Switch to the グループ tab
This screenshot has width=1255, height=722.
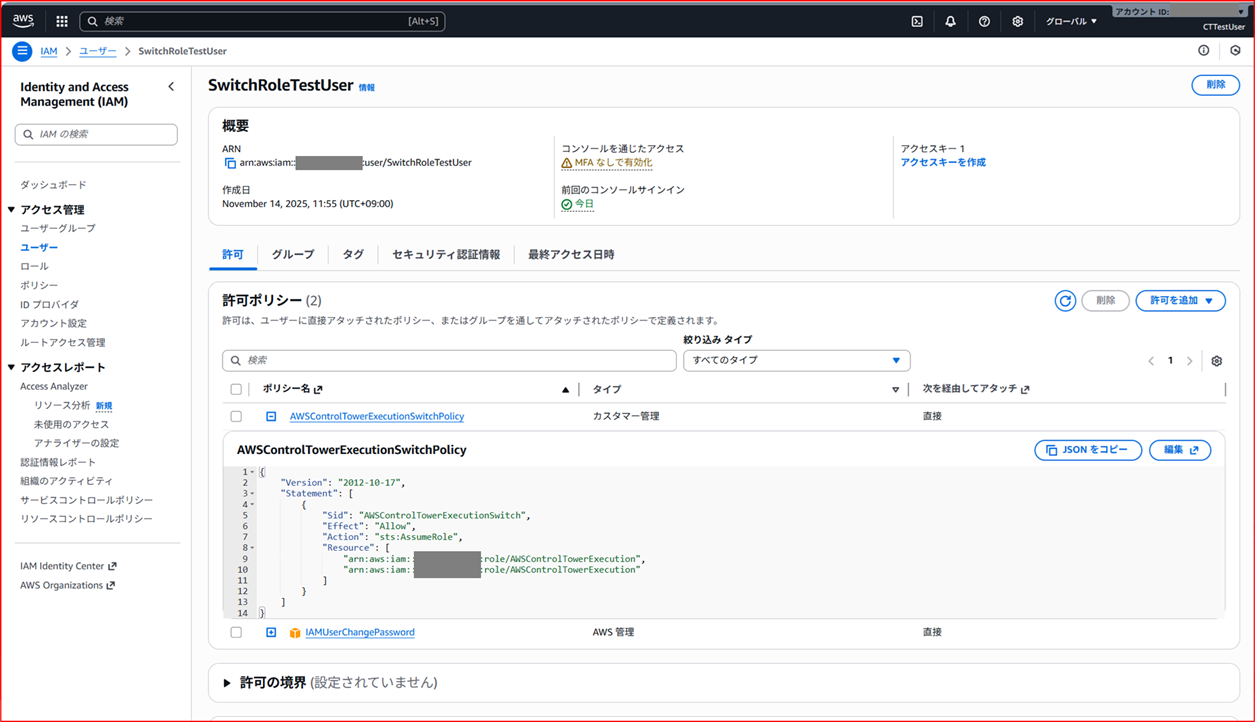coord(292,254)
